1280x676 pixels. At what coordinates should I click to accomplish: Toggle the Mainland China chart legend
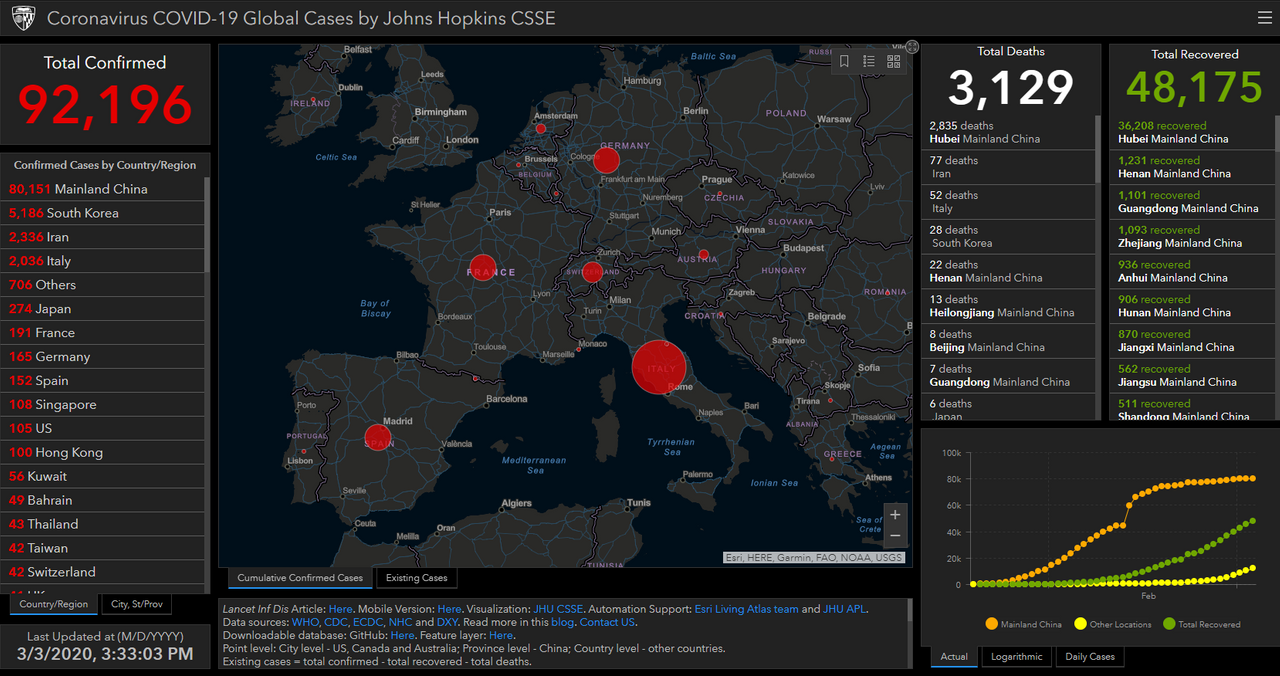(1023, 624)
